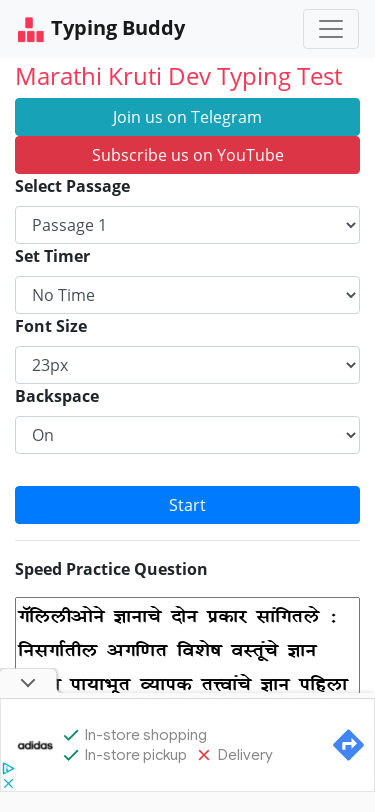Collapse the ad using the chevron-down tab

tap(28, 683)
